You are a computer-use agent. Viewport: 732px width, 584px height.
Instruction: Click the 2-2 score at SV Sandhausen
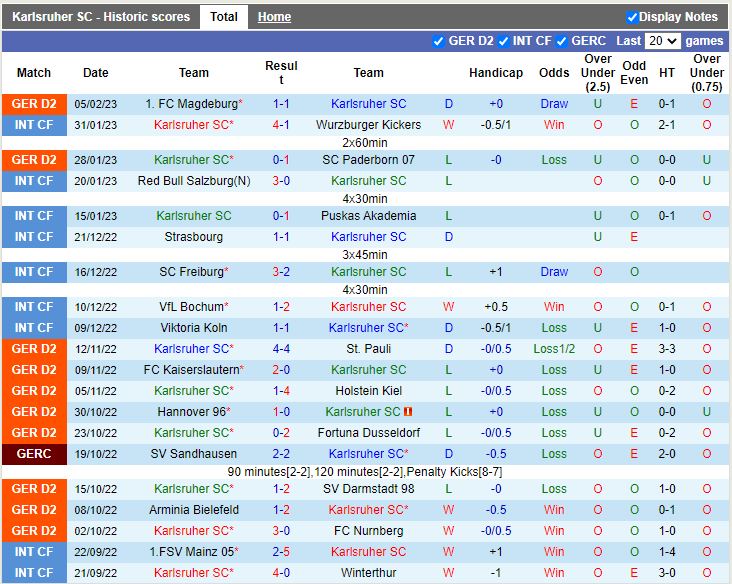(281, 454)
